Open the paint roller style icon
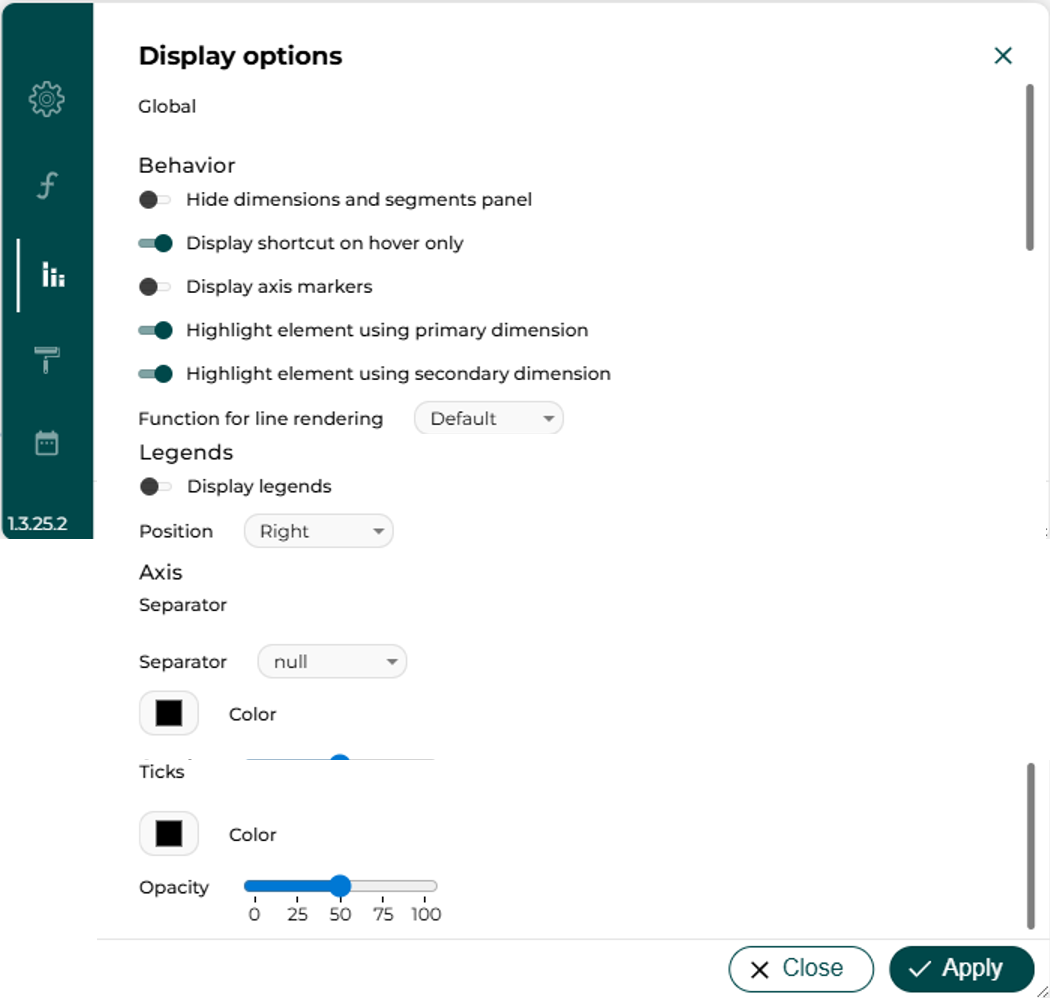 [x=46, y=360]
